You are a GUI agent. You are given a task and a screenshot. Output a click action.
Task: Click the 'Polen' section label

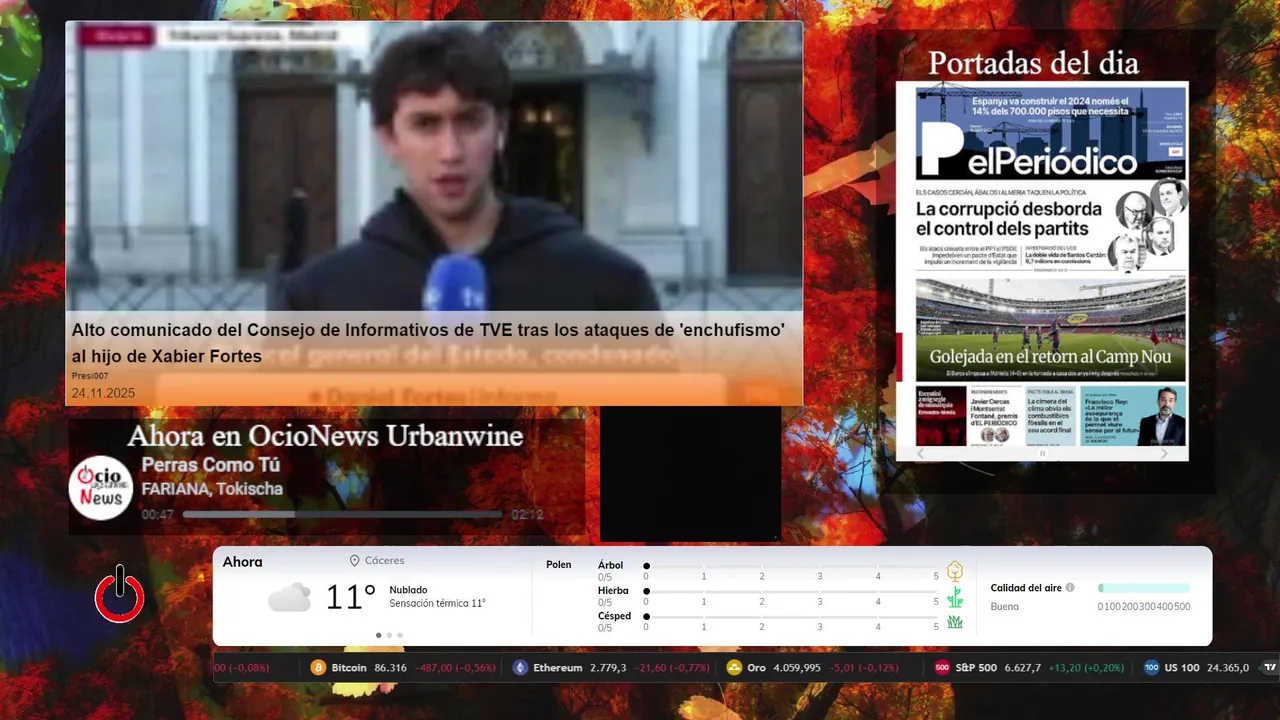click(559, 565)
